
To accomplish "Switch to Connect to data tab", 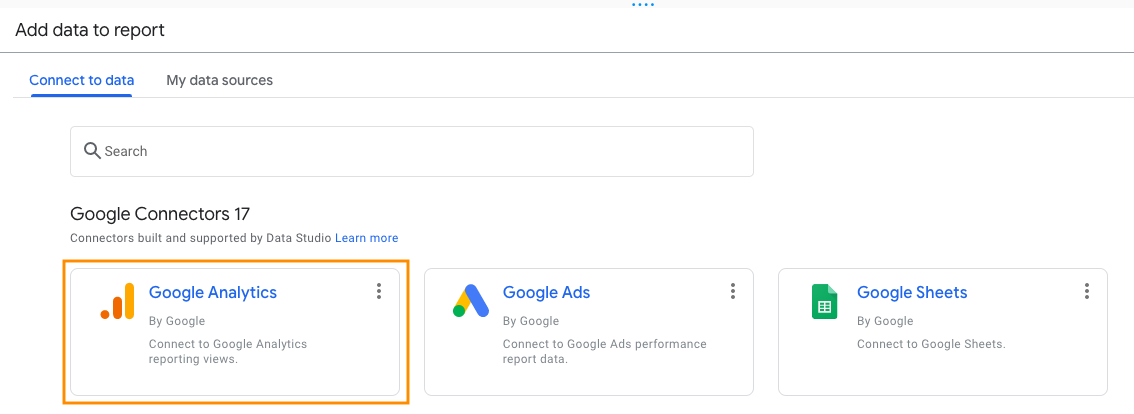I will [82, 80].
